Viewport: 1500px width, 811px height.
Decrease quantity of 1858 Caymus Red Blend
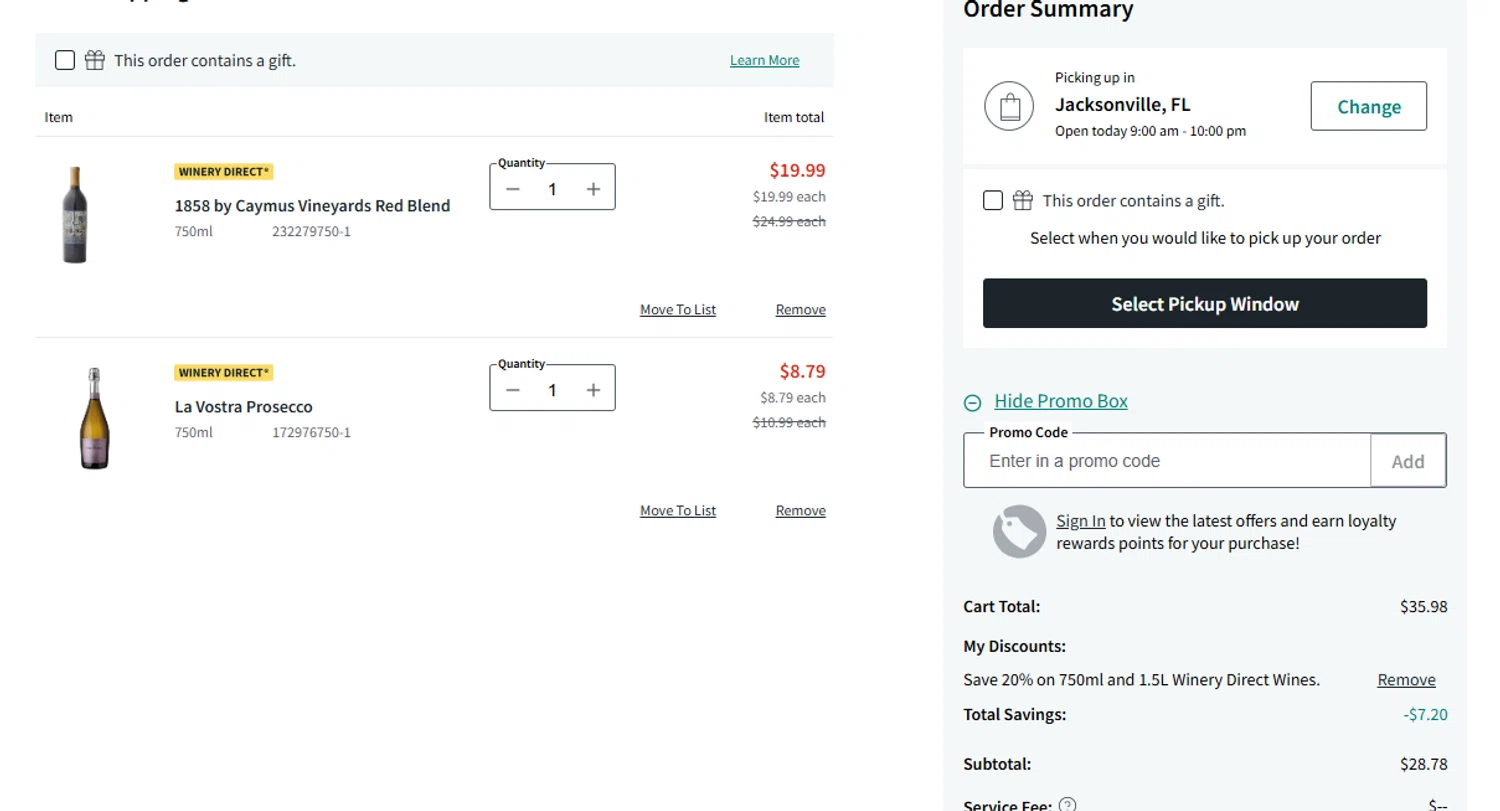point(513,189)
